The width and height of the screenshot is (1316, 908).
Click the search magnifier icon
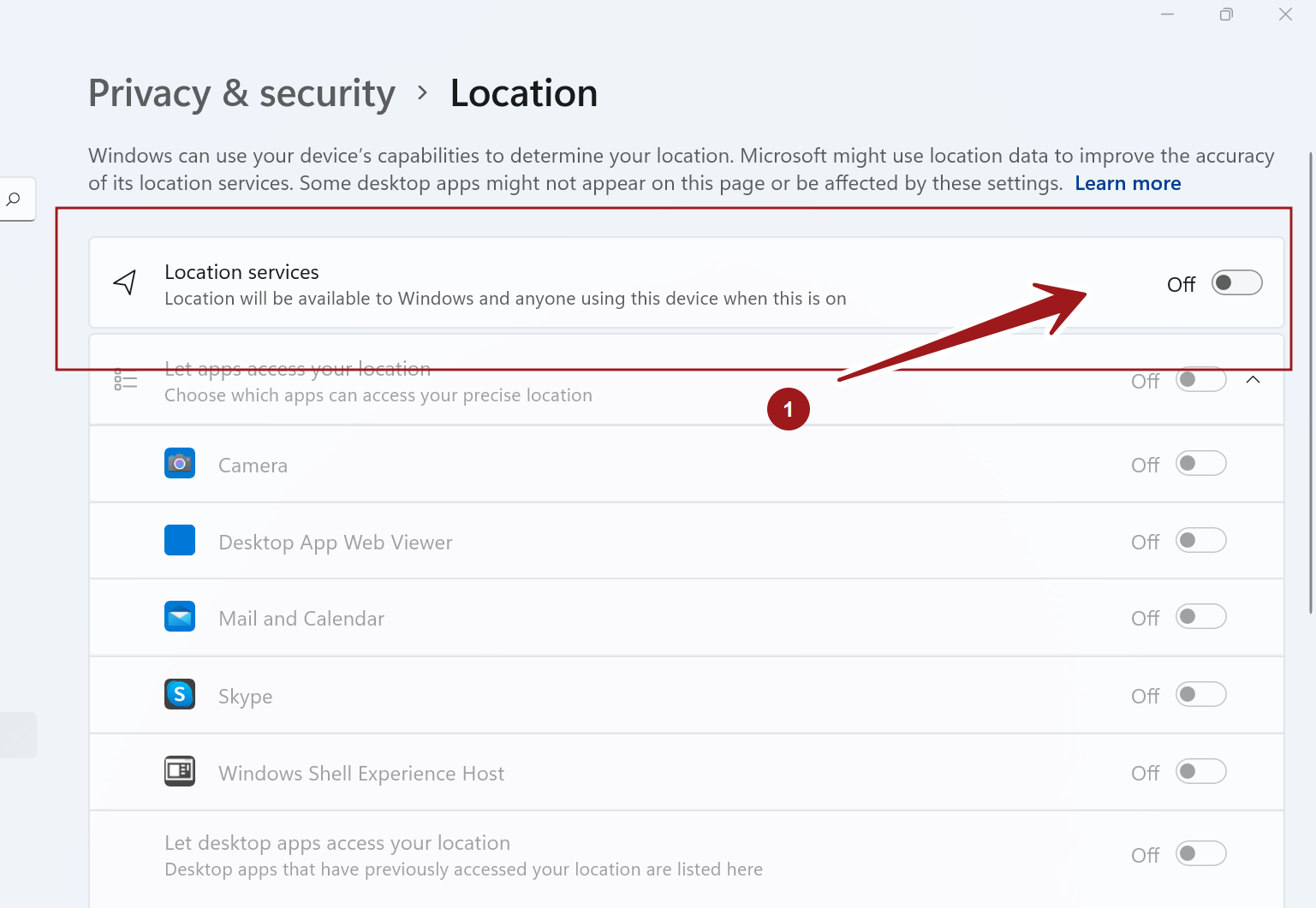click(x=14, y=199)
